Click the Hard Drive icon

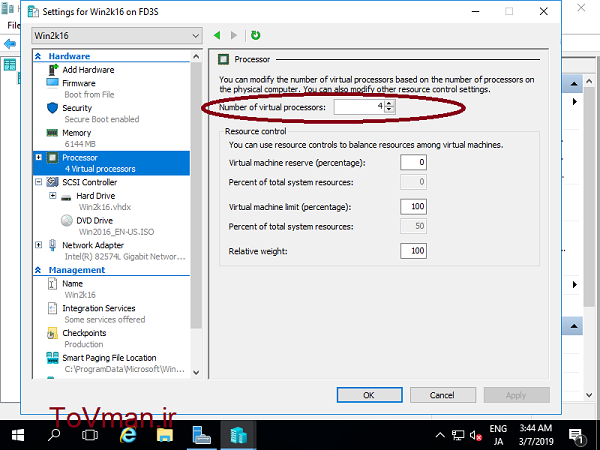[x=66, y=197]
